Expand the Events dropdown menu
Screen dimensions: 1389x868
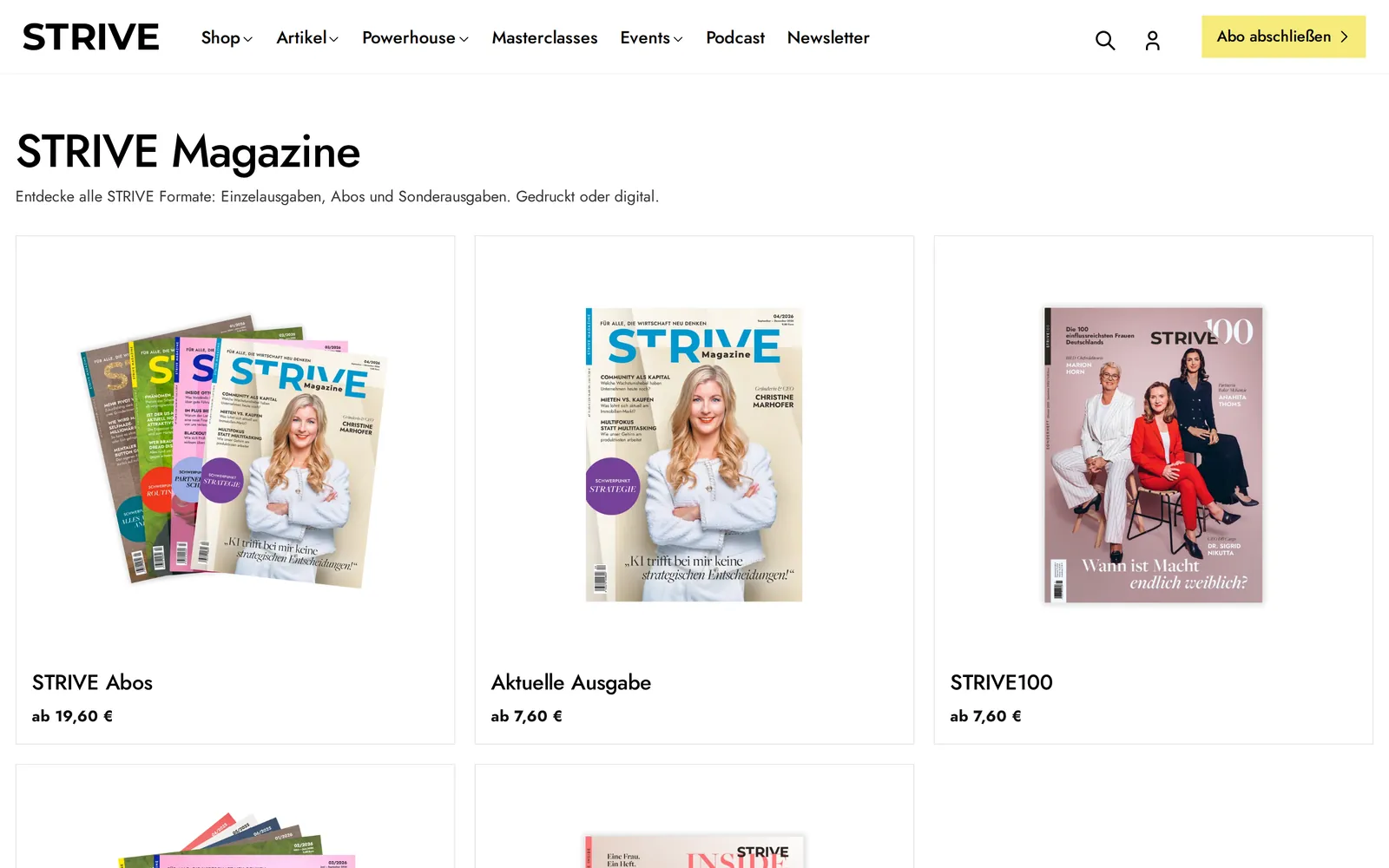651,37
